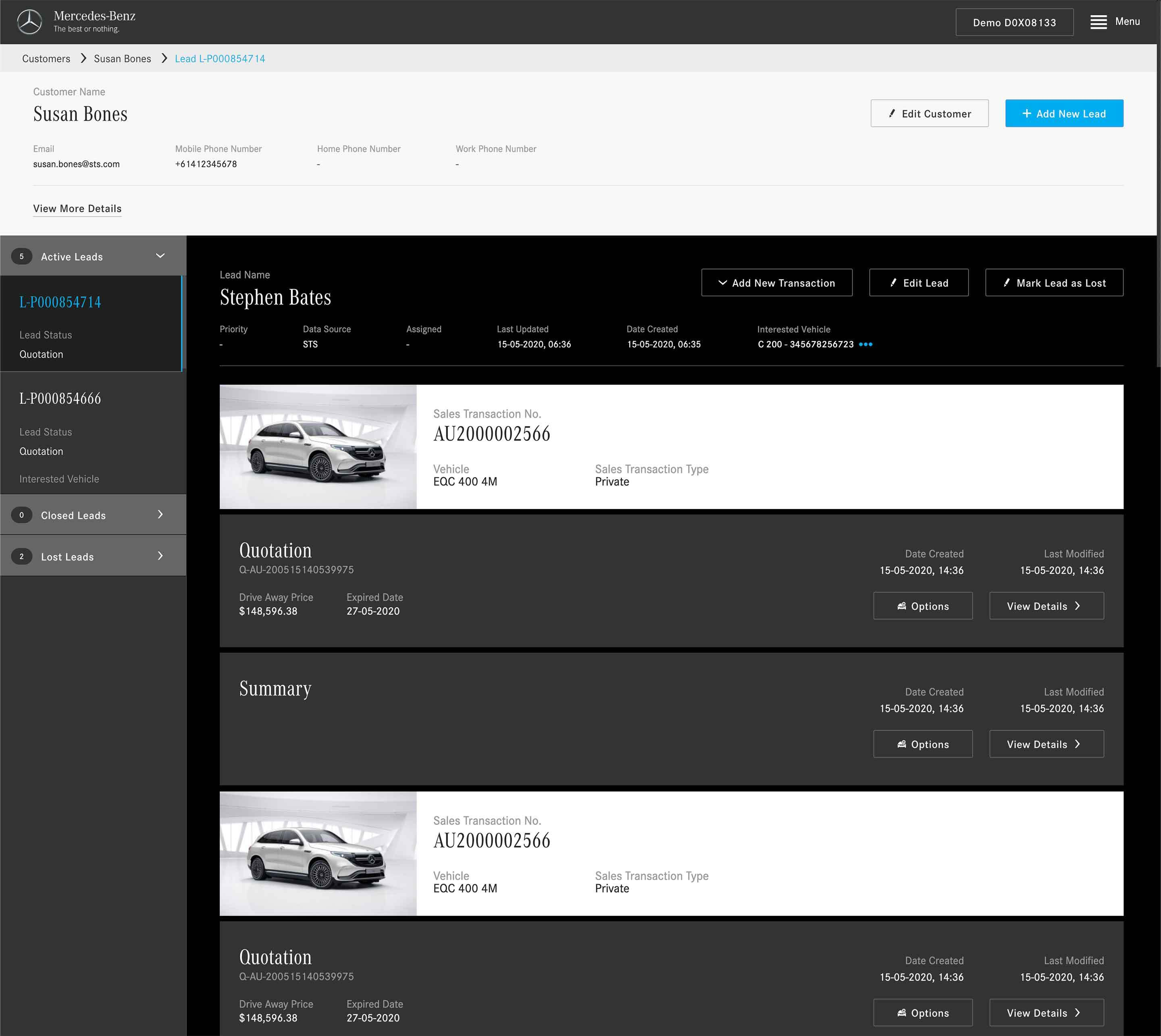The height and width of the screenshot is (1036, 1161).
Task: Click pencil icon on Edit Lead
Action: click(893, 282)
